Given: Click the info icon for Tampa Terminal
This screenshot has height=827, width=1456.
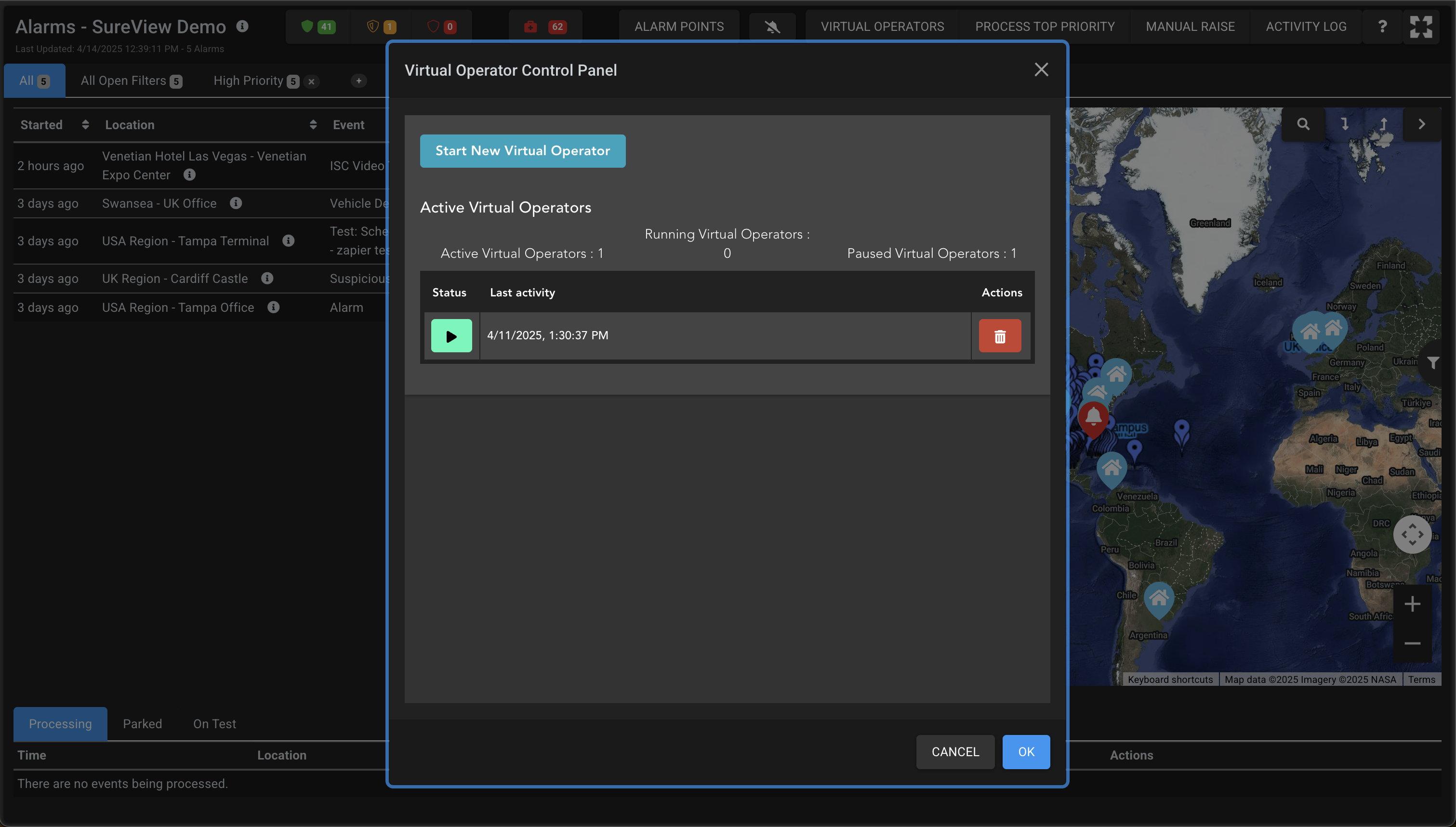Looking at the screenshot, I should [x=289, y=241].
